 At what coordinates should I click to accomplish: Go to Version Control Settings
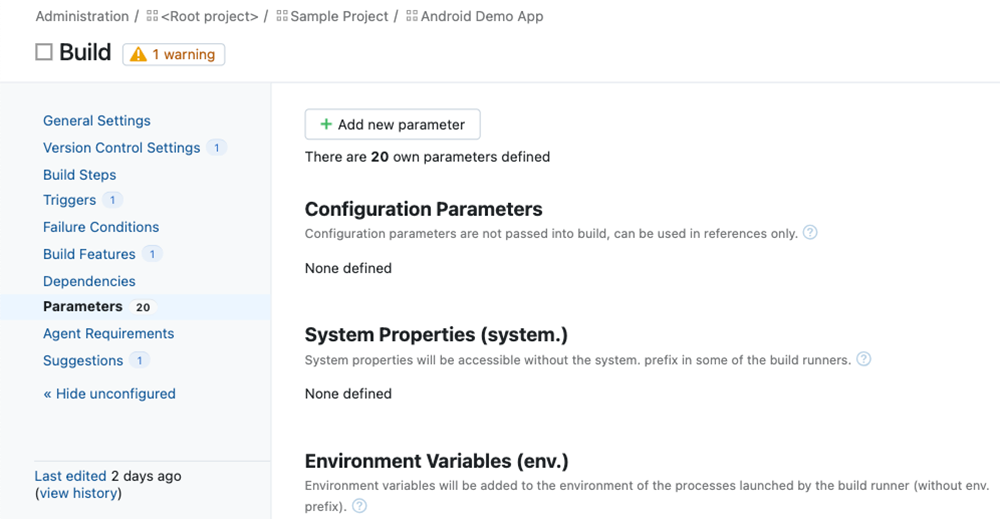click(x=121, y=147)
